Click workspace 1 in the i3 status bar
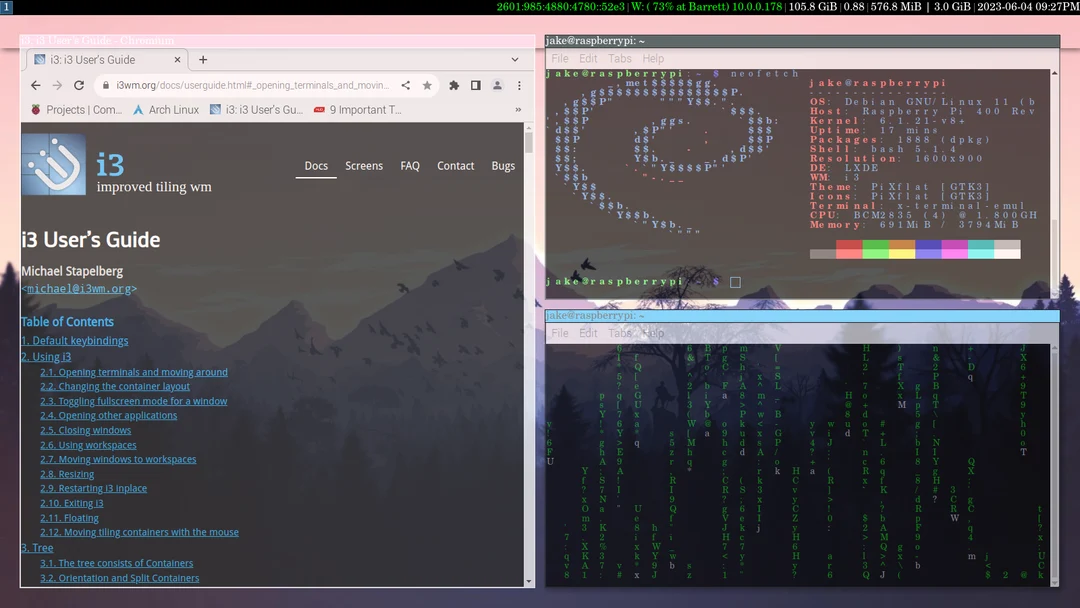The height and width of the screenshot is (608, 1080). (x=6, y=6)
